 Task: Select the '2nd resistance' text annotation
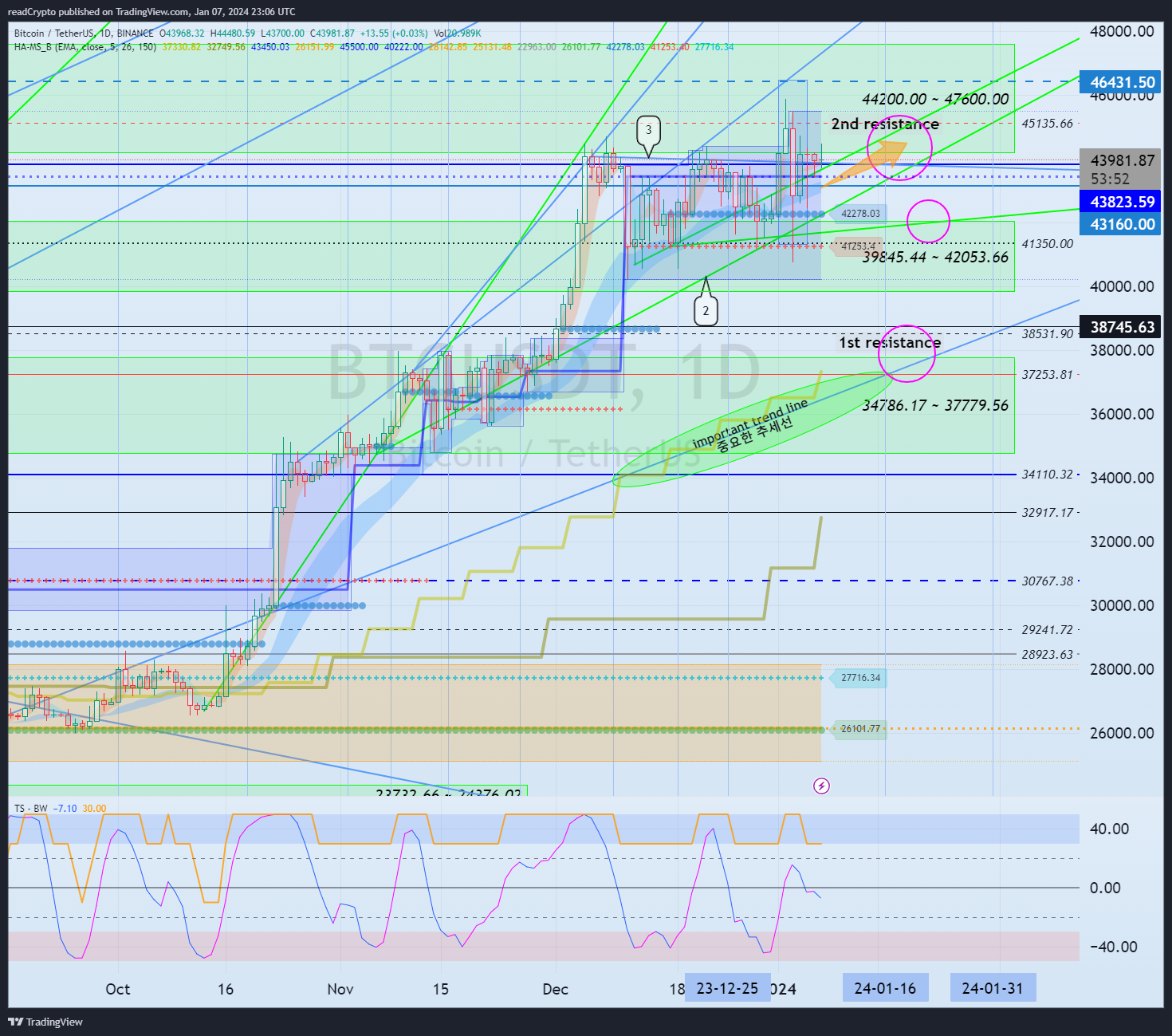(x=885, y=124)
